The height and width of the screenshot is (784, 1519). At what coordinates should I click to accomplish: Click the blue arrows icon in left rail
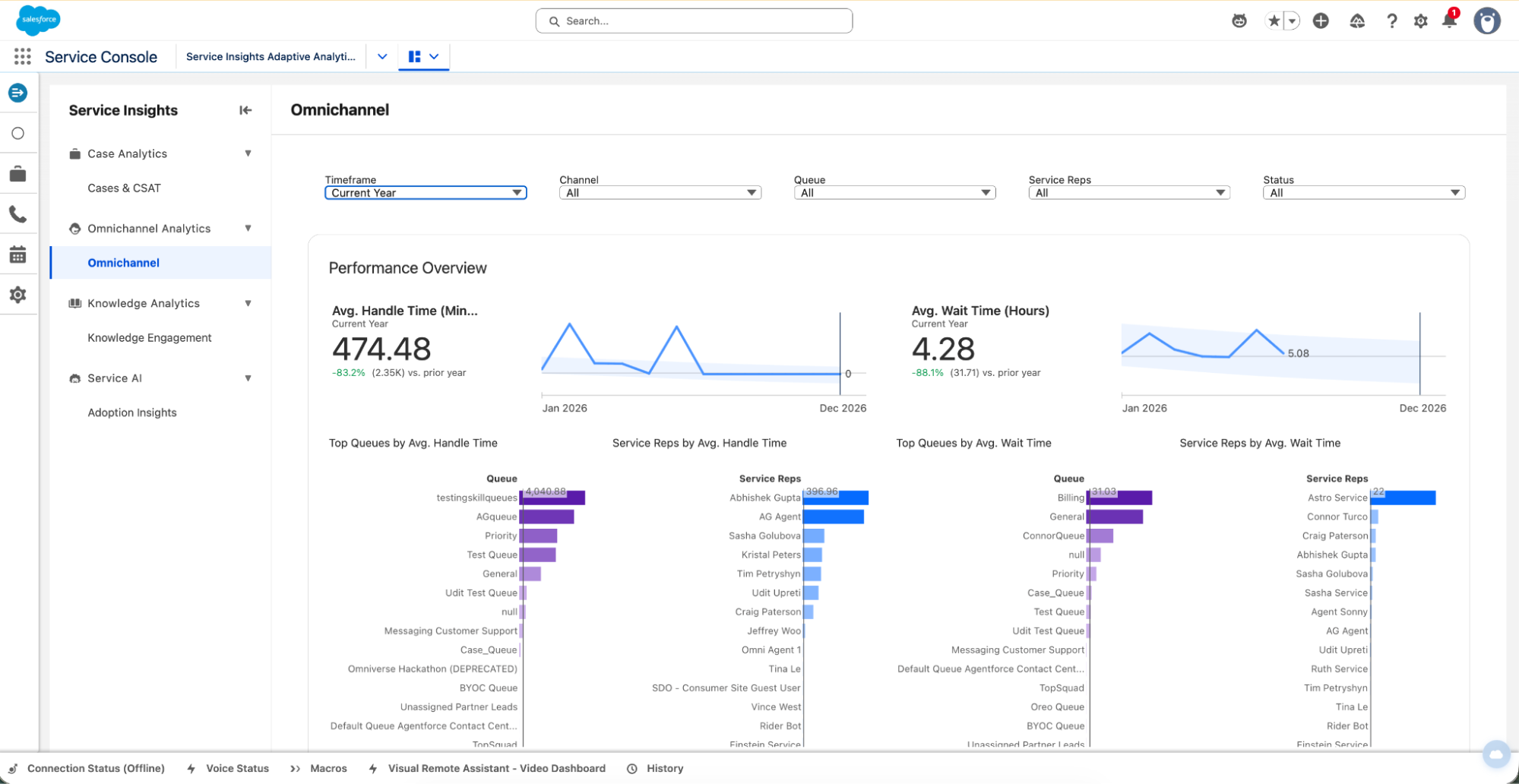pos(18,93)
